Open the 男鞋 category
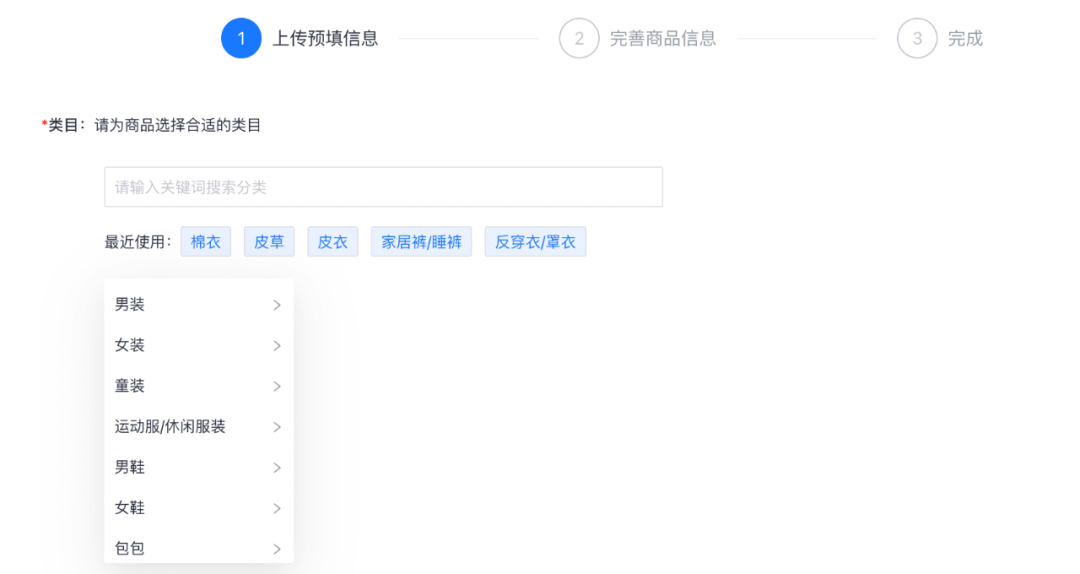Screen dimensions: 1080x574 198,467
